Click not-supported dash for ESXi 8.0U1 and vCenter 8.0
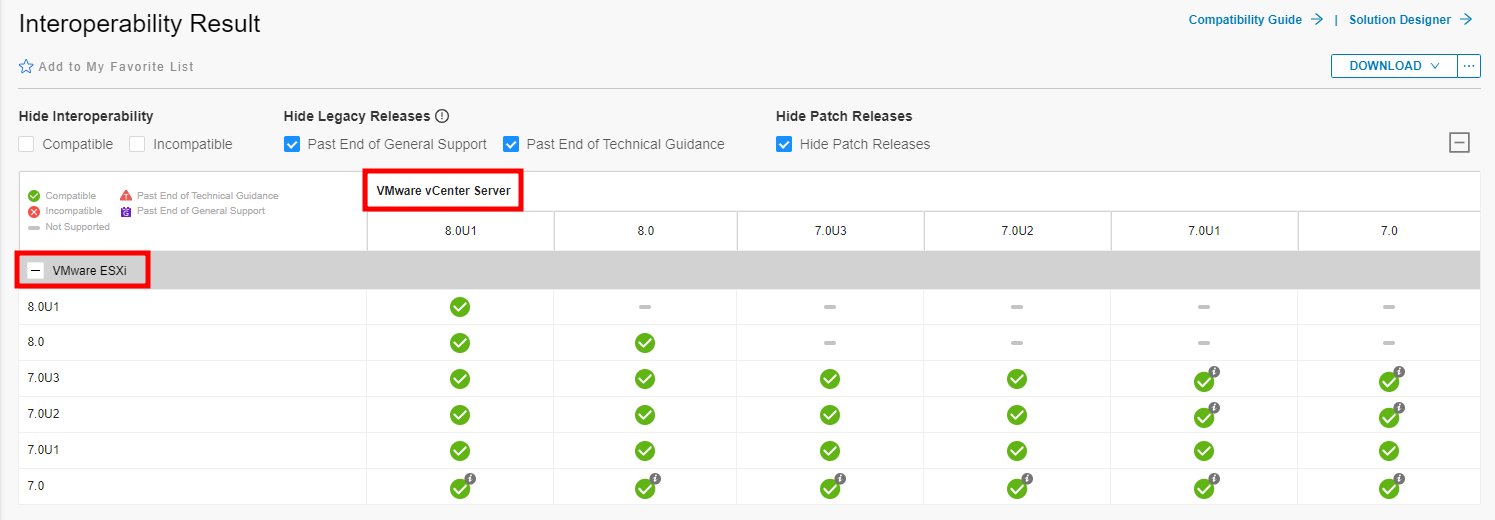Screen dimensions: 1495x520 click(x=645, y=307)
